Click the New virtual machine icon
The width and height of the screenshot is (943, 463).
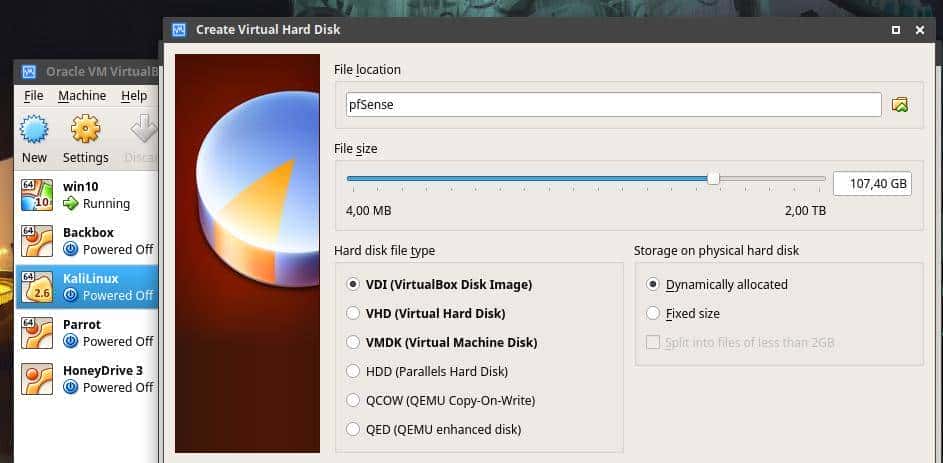click(34, 130)
